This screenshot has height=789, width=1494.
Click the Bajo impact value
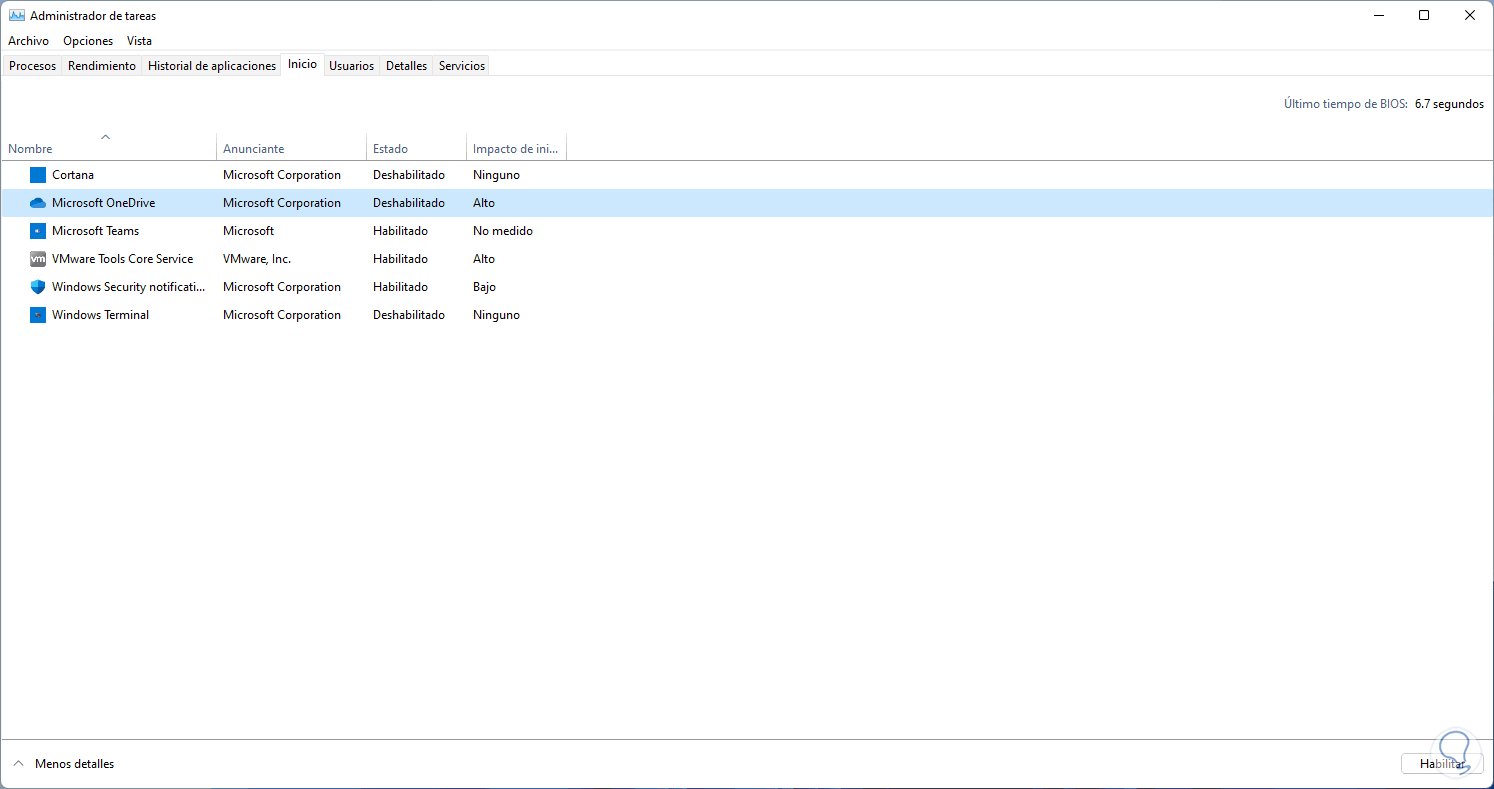484,287
